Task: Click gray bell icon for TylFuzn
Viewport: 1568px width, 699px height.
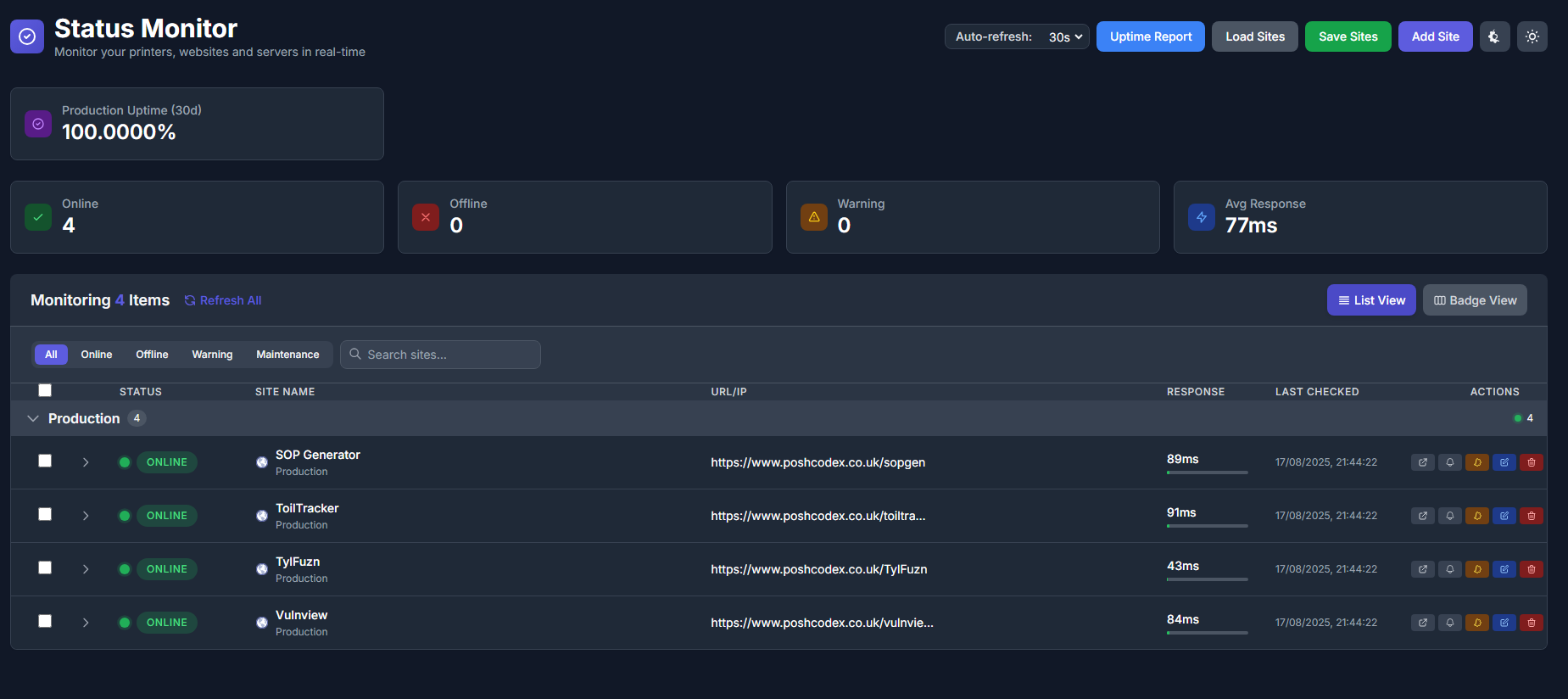Action: [1450, 569]
